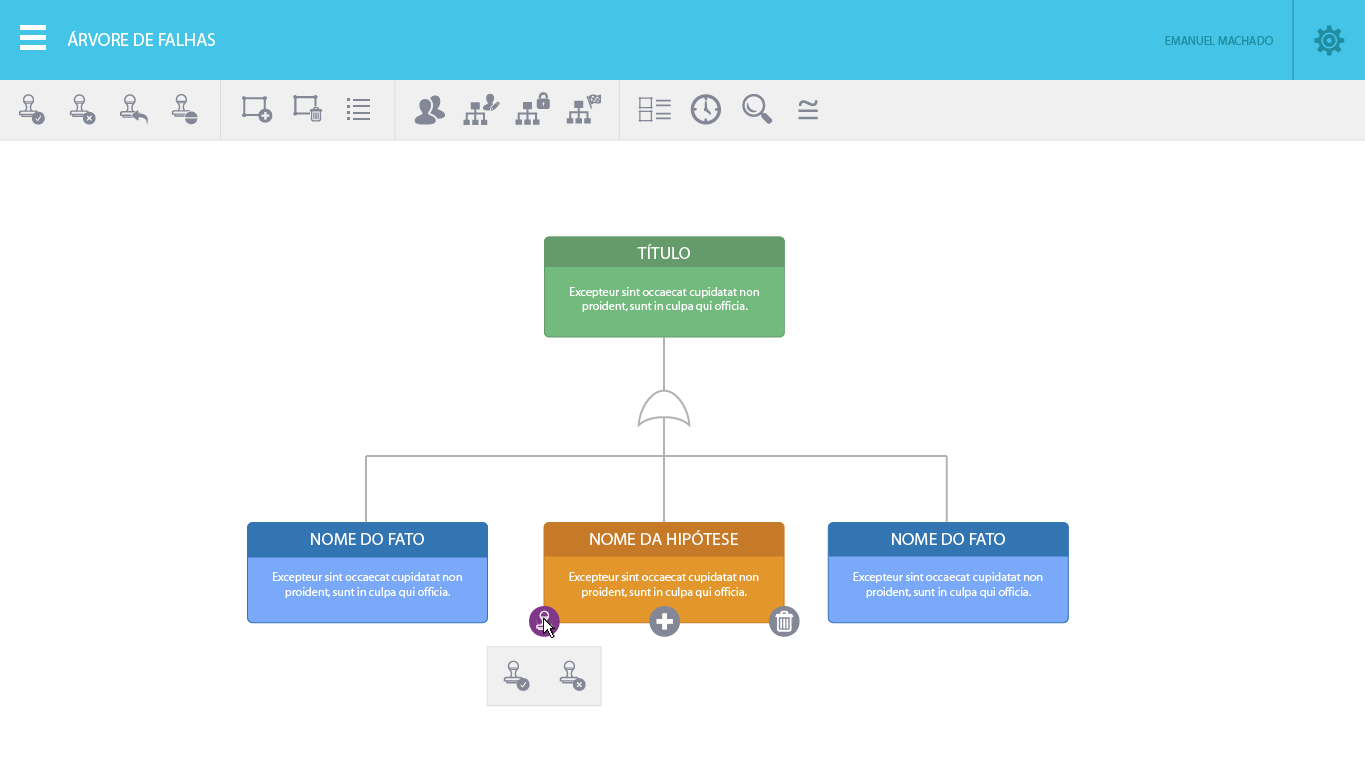Click the trash button on the hypothesis node
Image resolution: width=1365 pixels, height=768 pixels.
point(784,621)
